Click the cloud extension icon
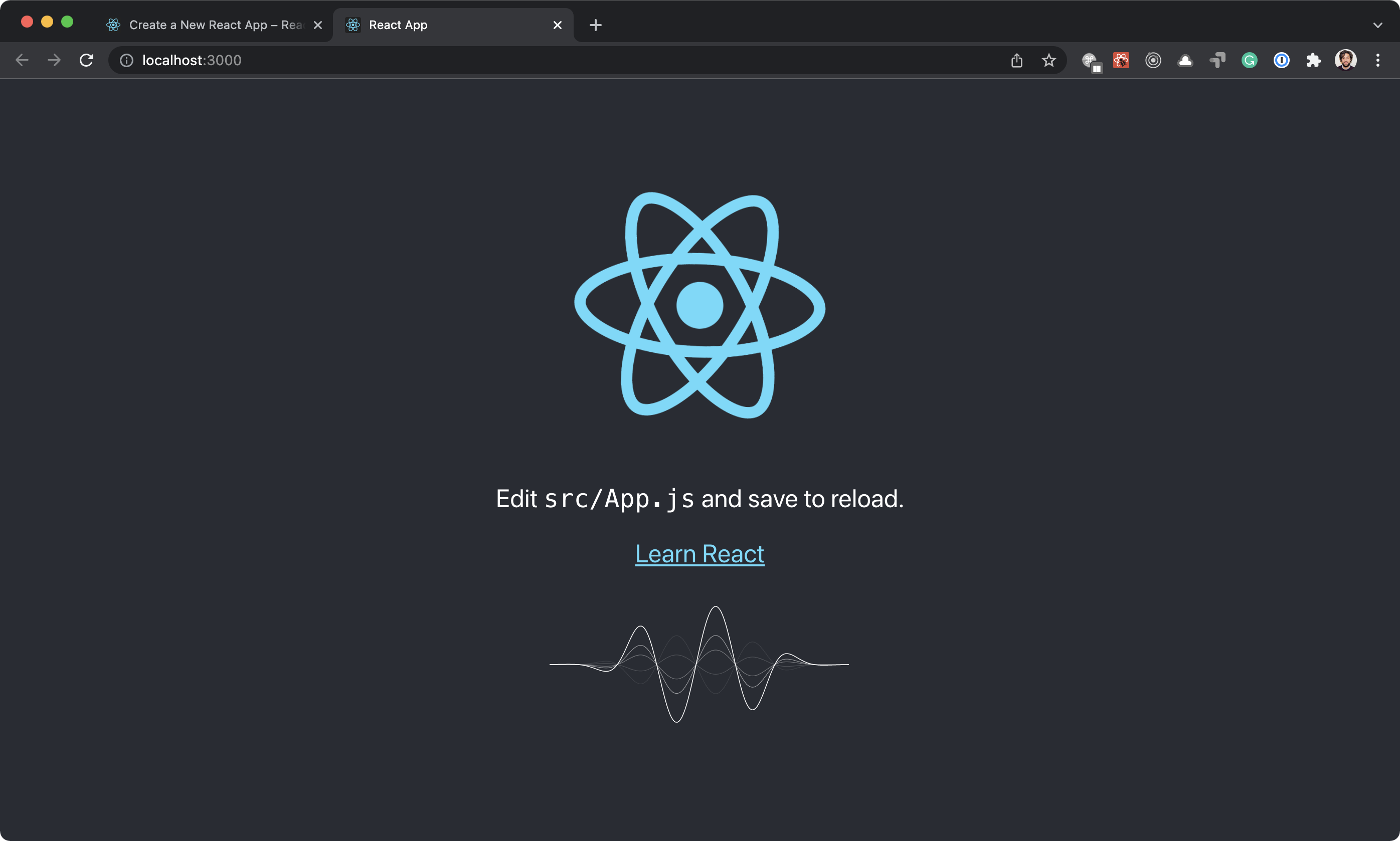This screenshot has height=841, width=1400. click(x=1184, y=60)
